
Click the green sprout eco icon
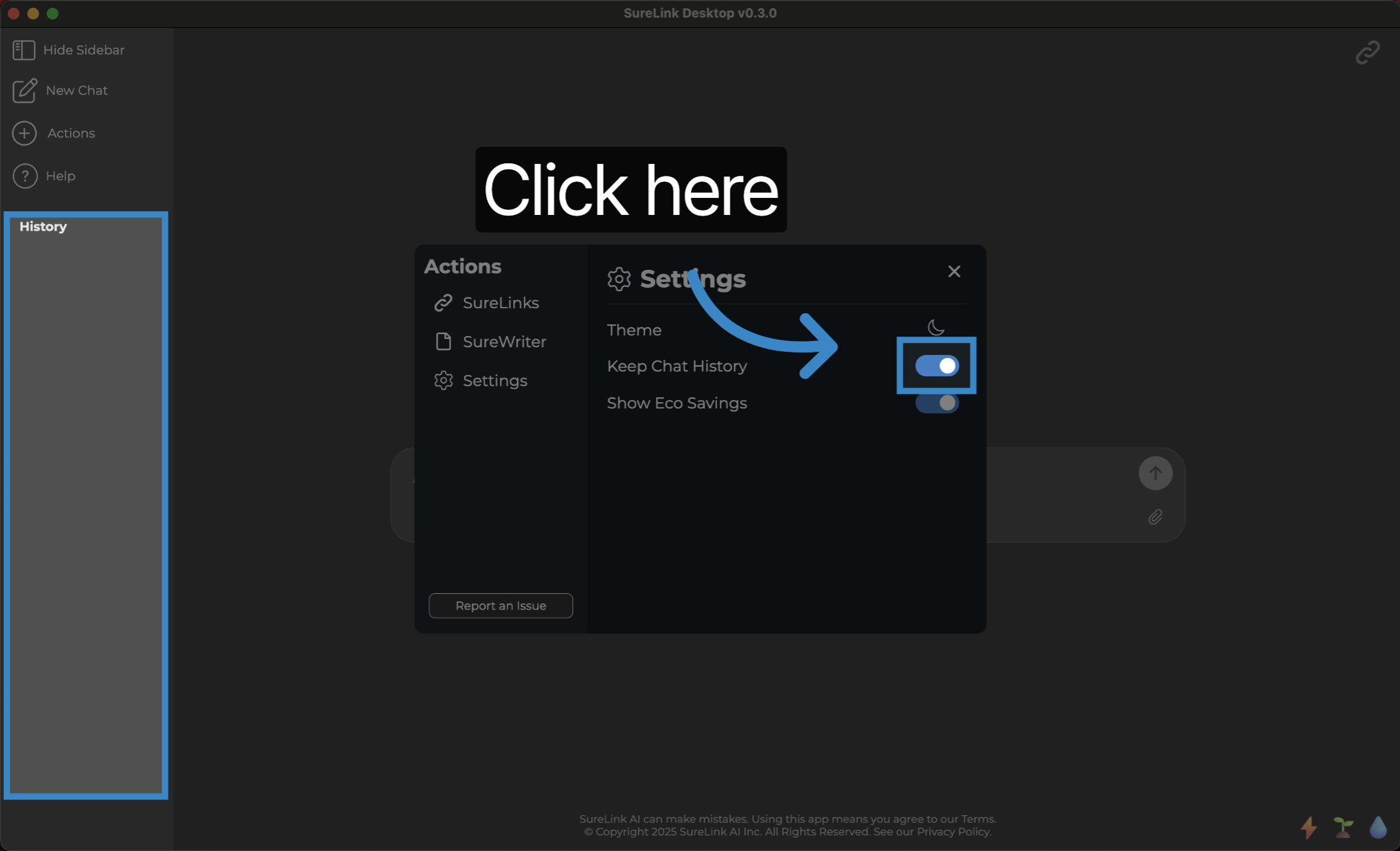[x=1343, y=827]
